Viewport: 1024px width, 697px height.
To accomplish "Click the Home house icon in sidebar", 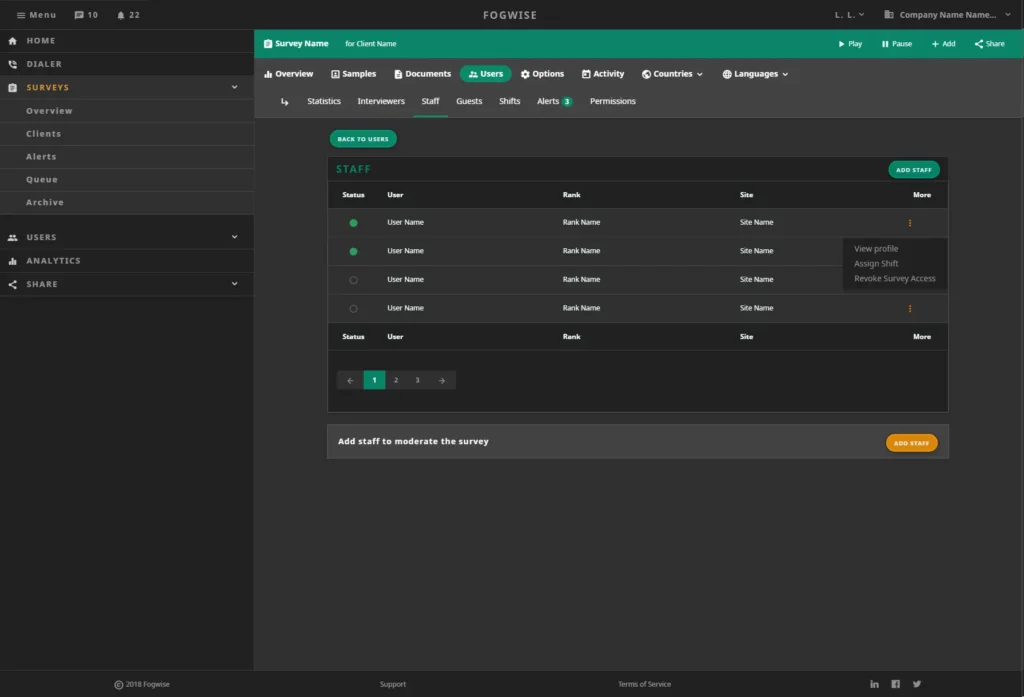I will coord(12,41).
